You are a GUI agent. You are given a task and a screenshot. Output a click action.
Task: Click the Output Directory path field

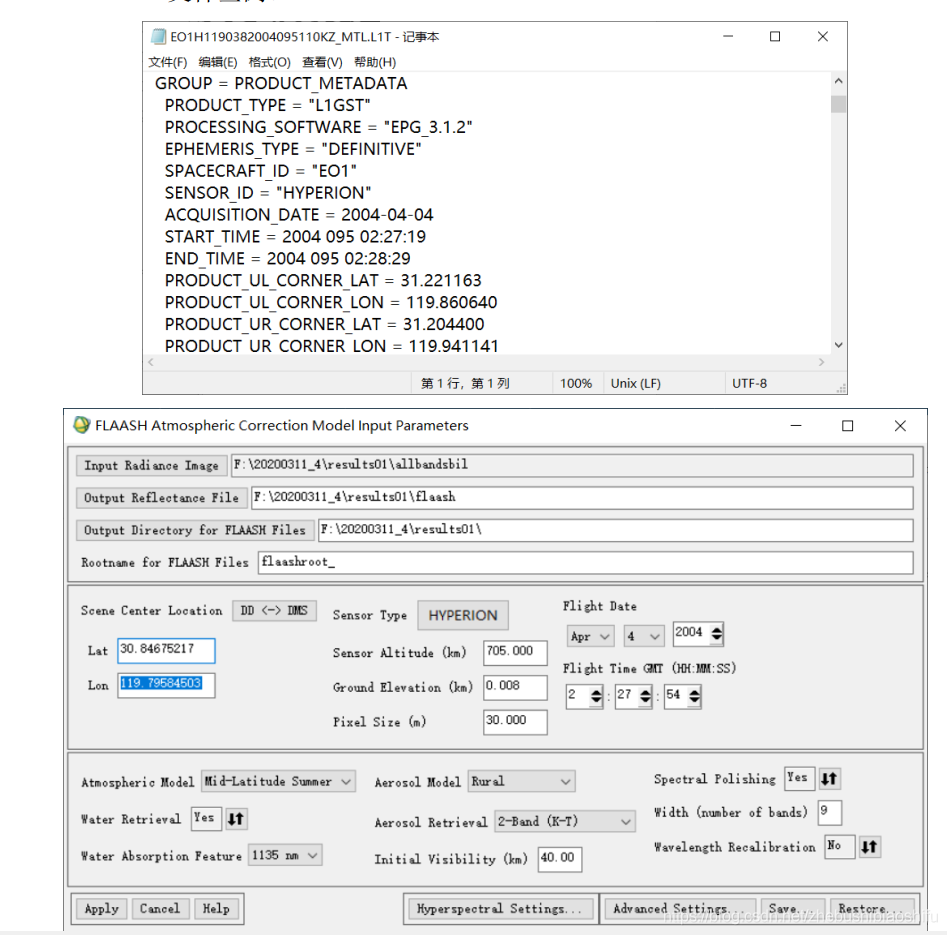click(615, 530)
